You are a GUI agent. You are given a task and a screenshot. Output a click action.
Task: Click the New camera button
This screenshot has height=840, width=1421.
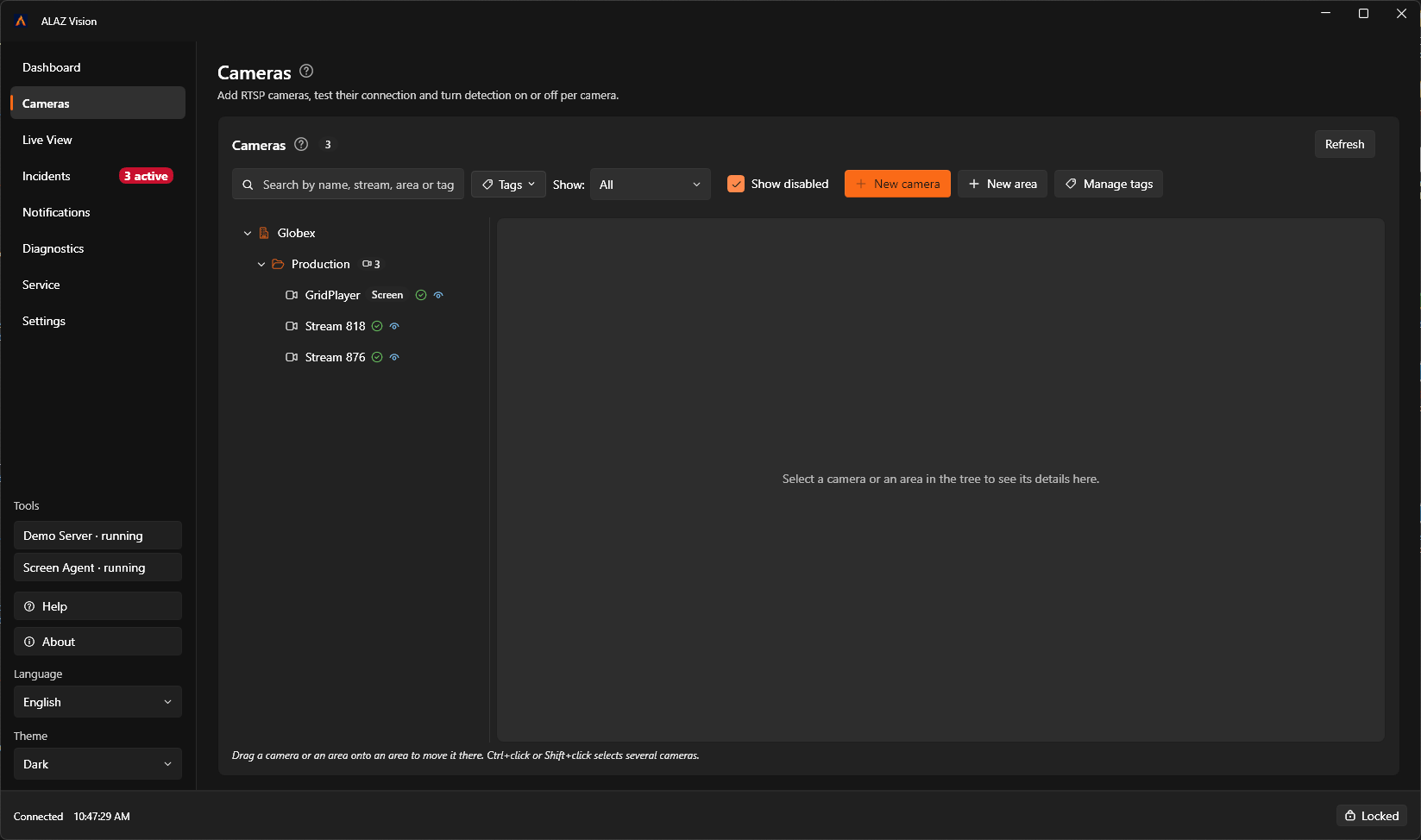(x=897, y=184)
